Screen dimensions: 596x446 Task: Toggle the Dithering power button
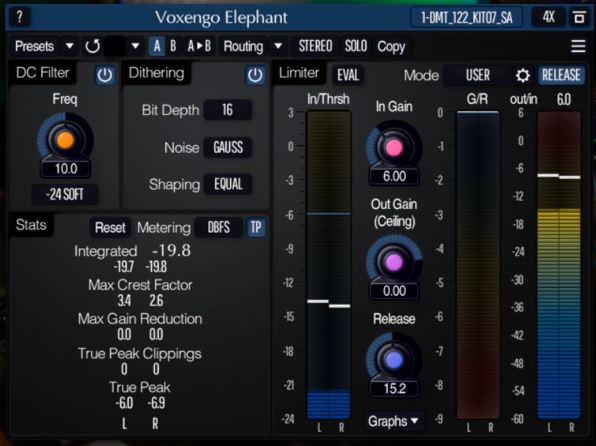point(255,75)
